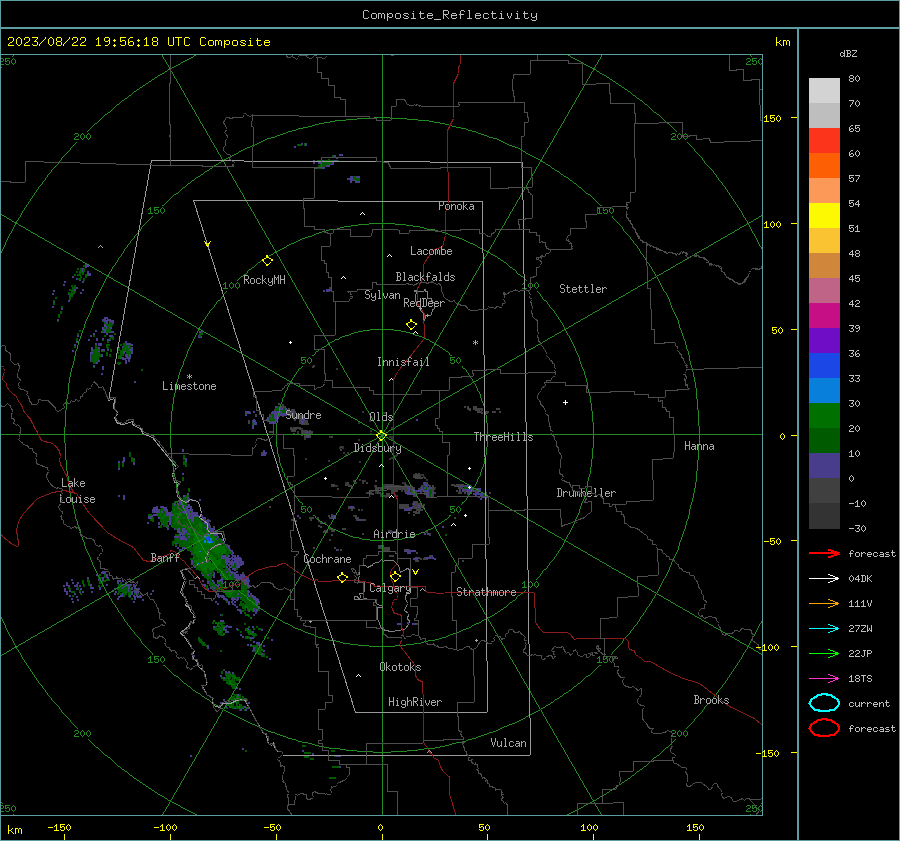Click the Stettler town label
The height and width of the screenshot is (841, 900).
click(583, 289)
